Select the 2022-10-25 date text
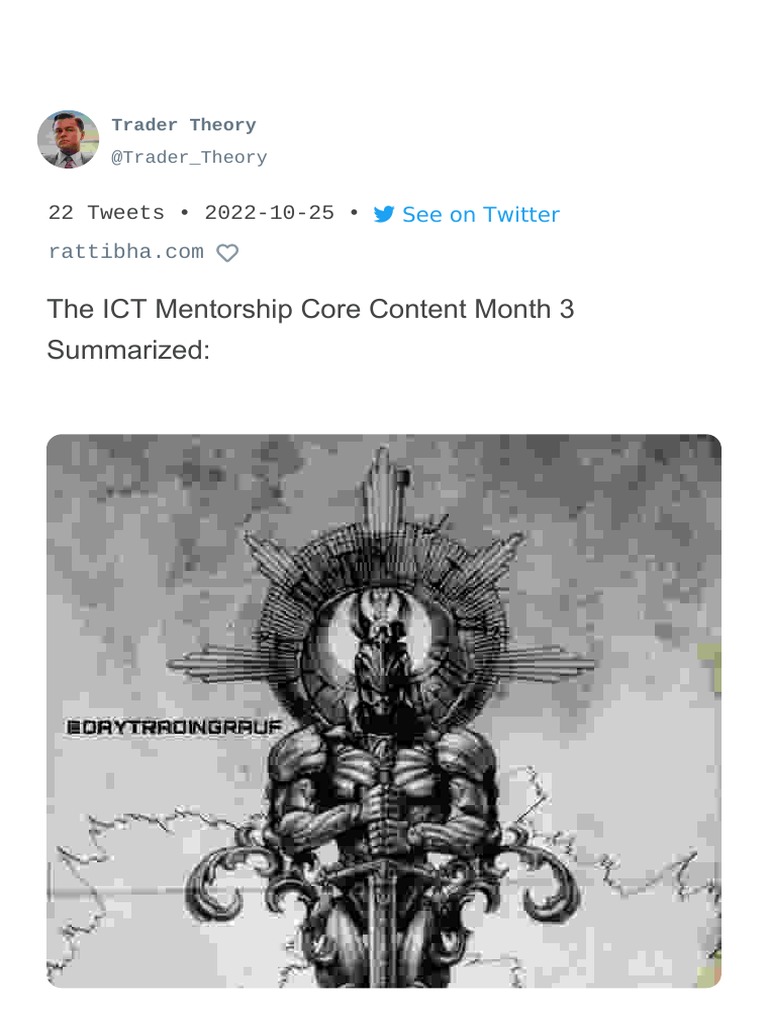This screenshot has width=768, height=1024. click(269, 213)
